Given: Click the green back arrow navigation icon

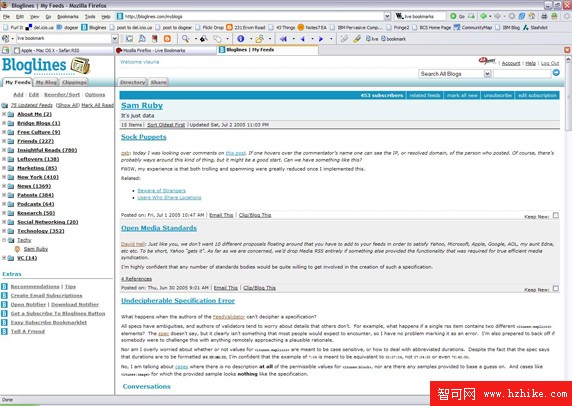Looking at the screenshot, I should tap(483, 16).
